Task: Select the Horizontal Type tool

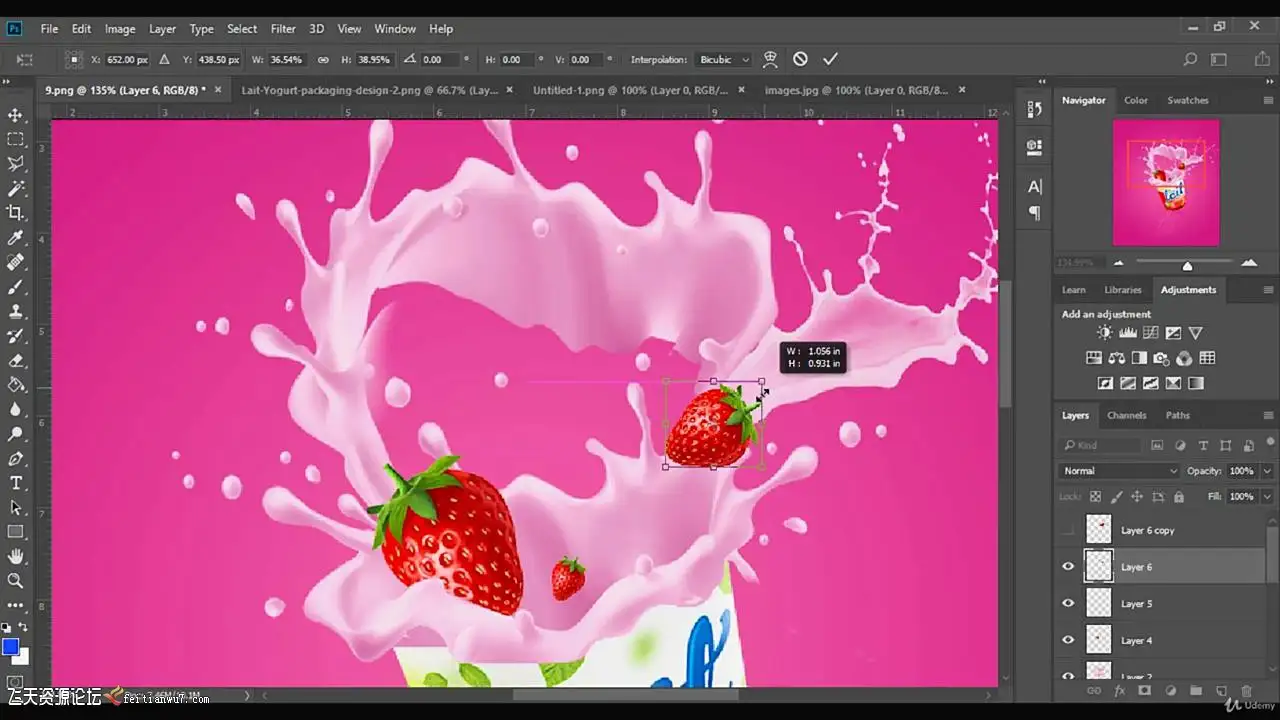Action: pos(16,483)
